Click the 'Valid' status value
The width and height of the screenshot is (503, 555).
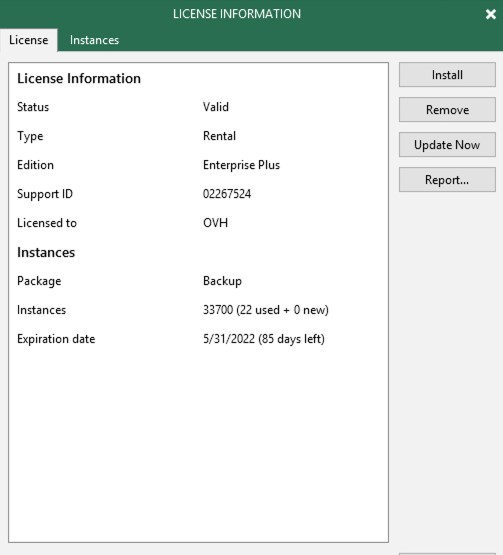pyautogui.click(x=216, y=107)
